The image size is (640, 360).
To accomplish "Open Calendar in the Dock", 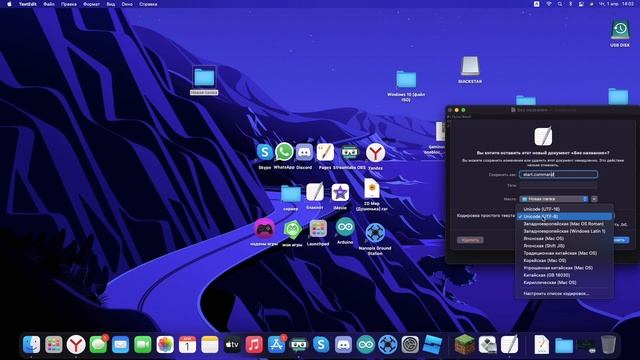I will tap(187, 345).
